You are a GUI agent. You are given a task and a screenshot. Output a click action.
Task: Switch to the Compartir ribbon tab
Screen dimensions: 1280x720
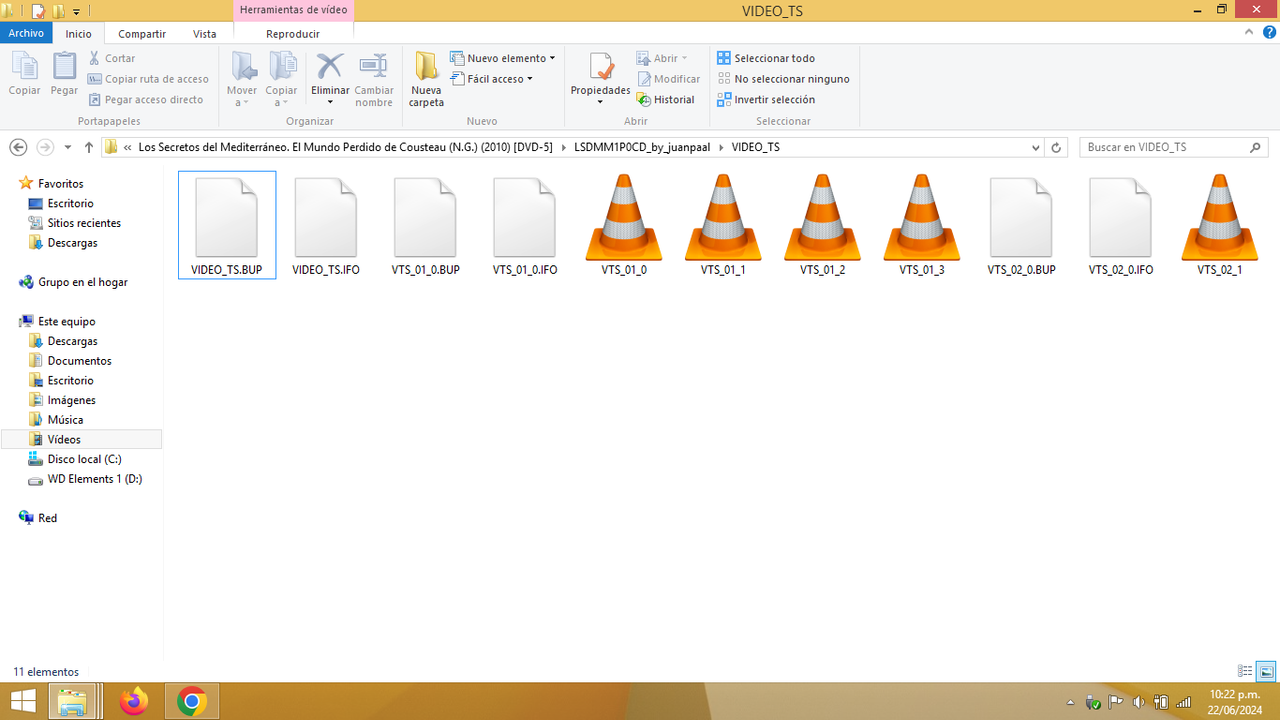pyautogui.click(x=142, y=33)
